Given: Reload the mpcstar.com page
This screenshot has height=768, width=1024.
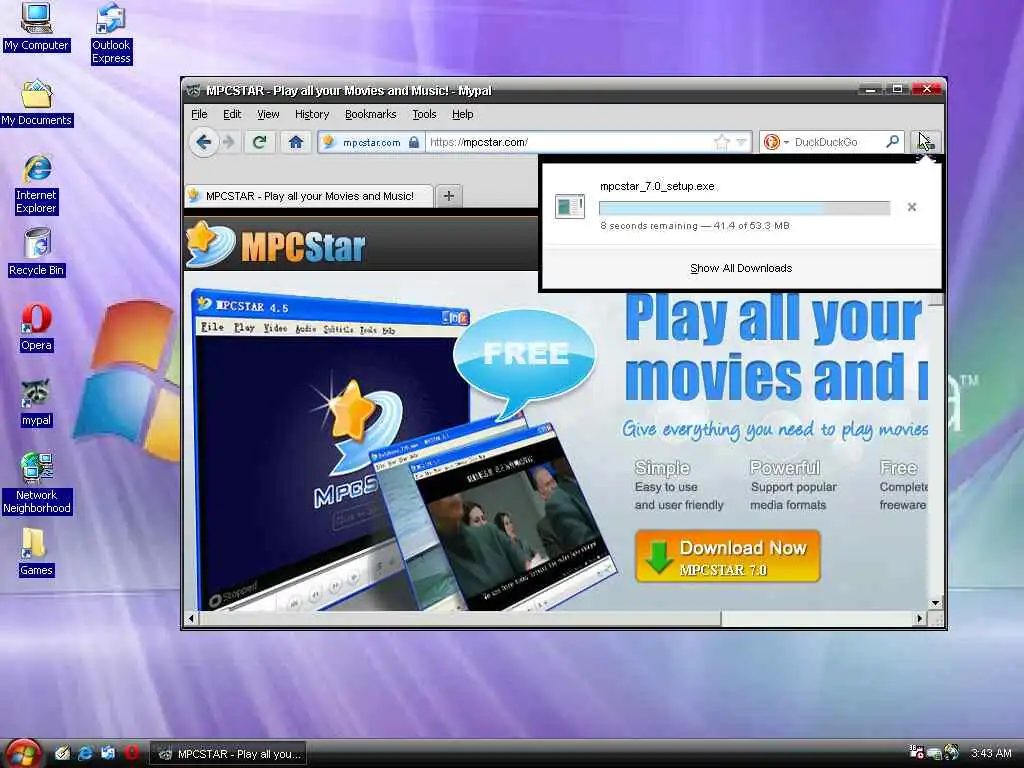Looking at the screenshot, I should (259, 142).
